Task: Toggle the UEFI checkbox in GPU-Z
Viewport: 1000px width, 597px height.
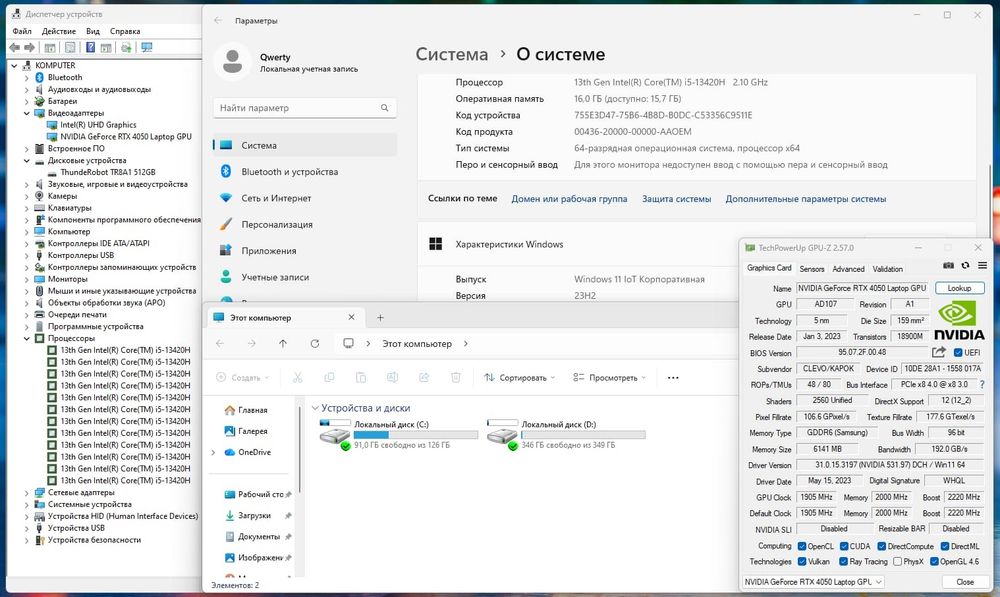Action: [x=958, y=353]
